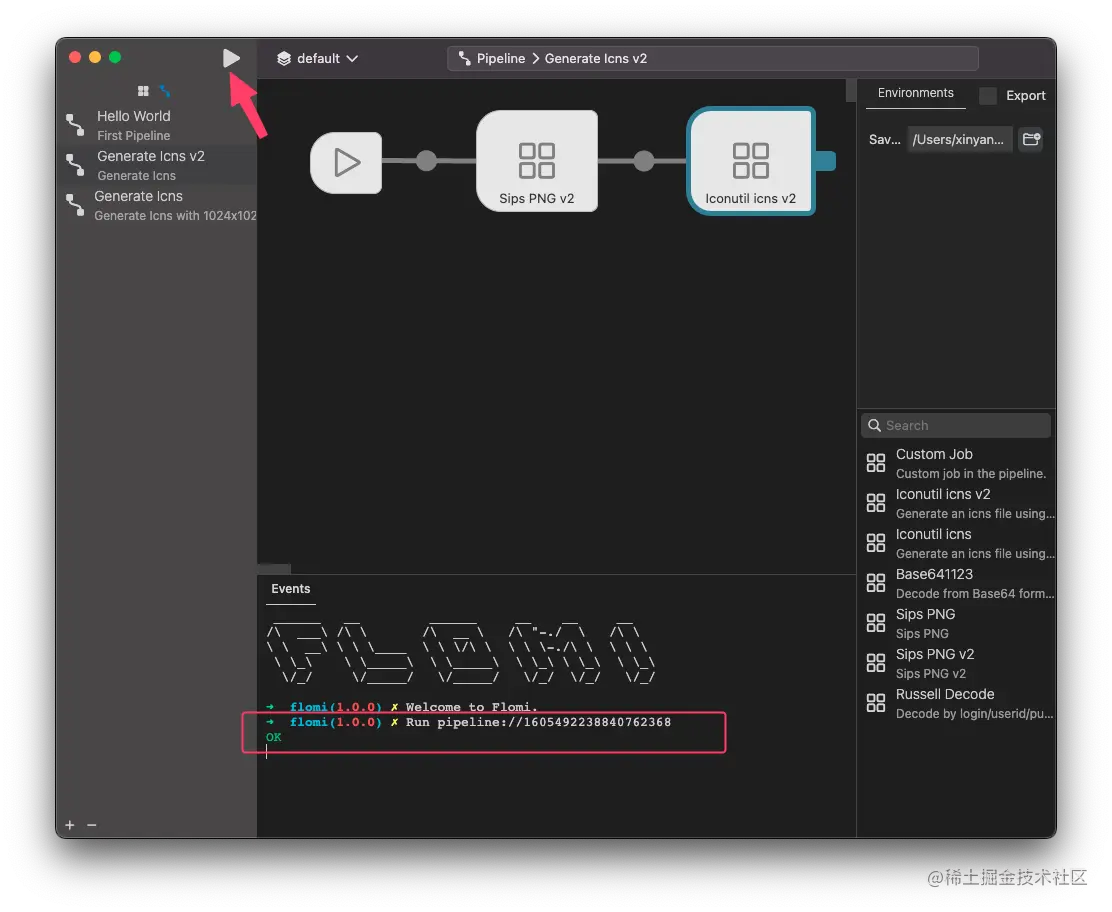The height and width of the screenshot is (912, 1112).
Task: Click 'Decode by login/userid/pu...' description
Action: pyautogui.click(x=974, y=713)
